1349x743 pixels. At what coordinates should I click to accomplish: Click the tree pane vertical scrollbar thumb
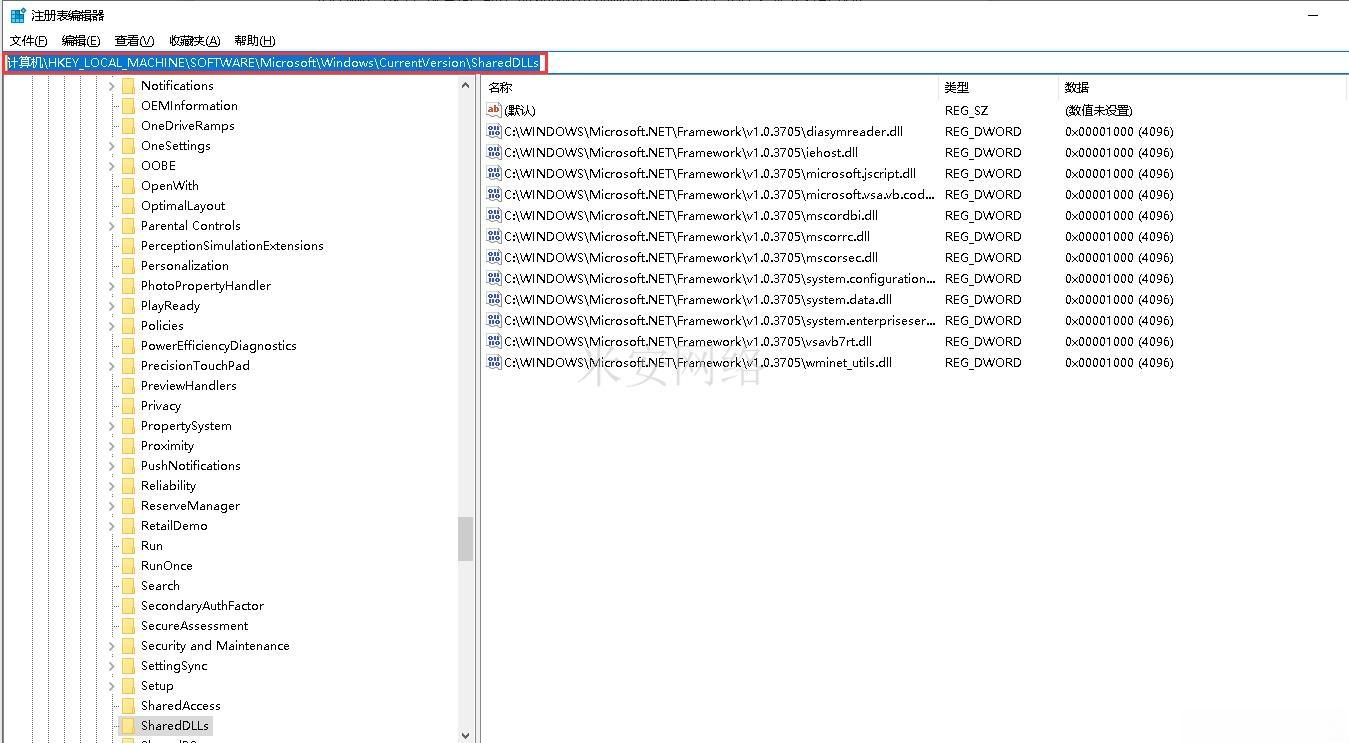[466, 539]
